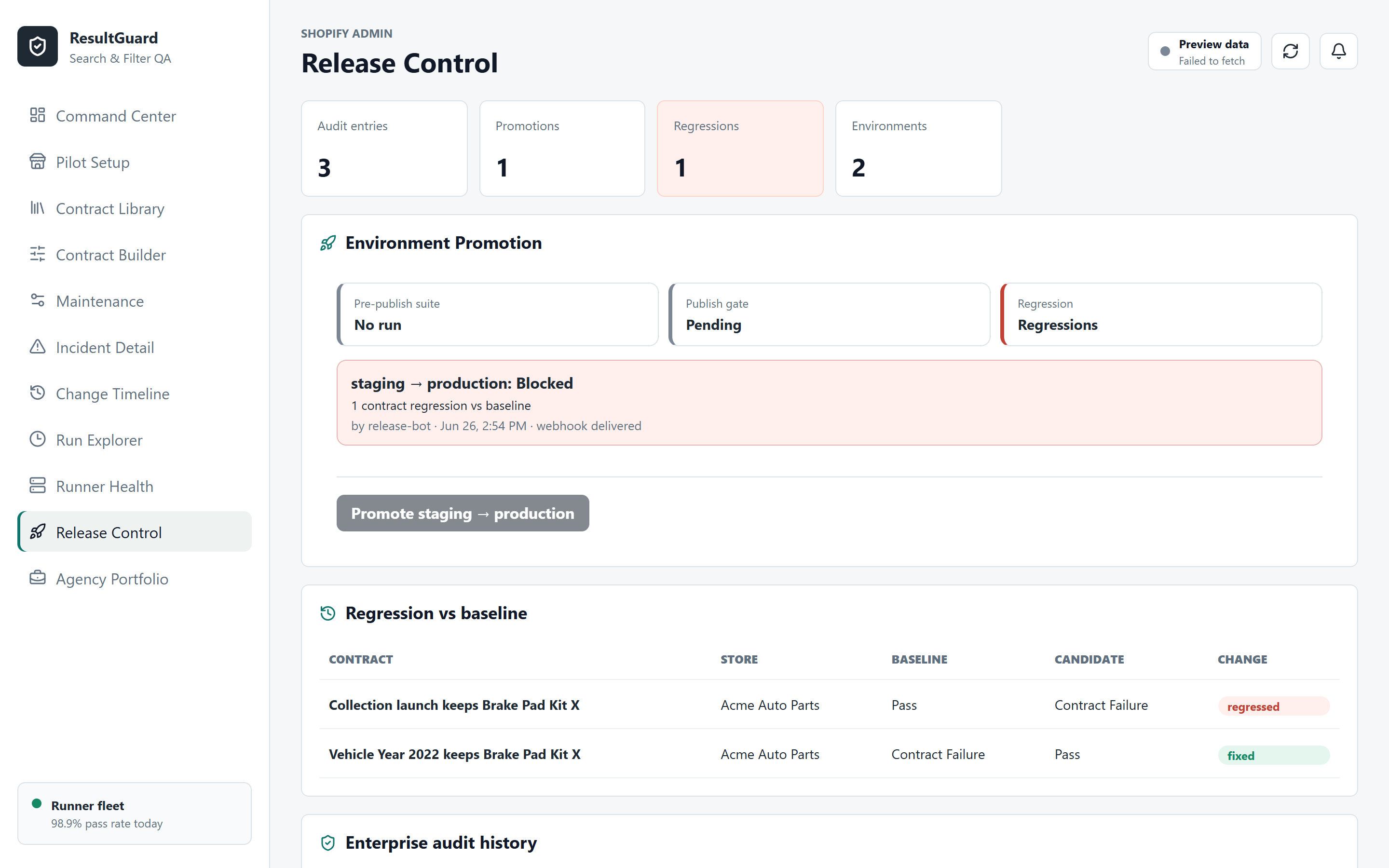Select the Environments stat card
The width and height of the screenshot is (1389, 868).
coord(919,149)
